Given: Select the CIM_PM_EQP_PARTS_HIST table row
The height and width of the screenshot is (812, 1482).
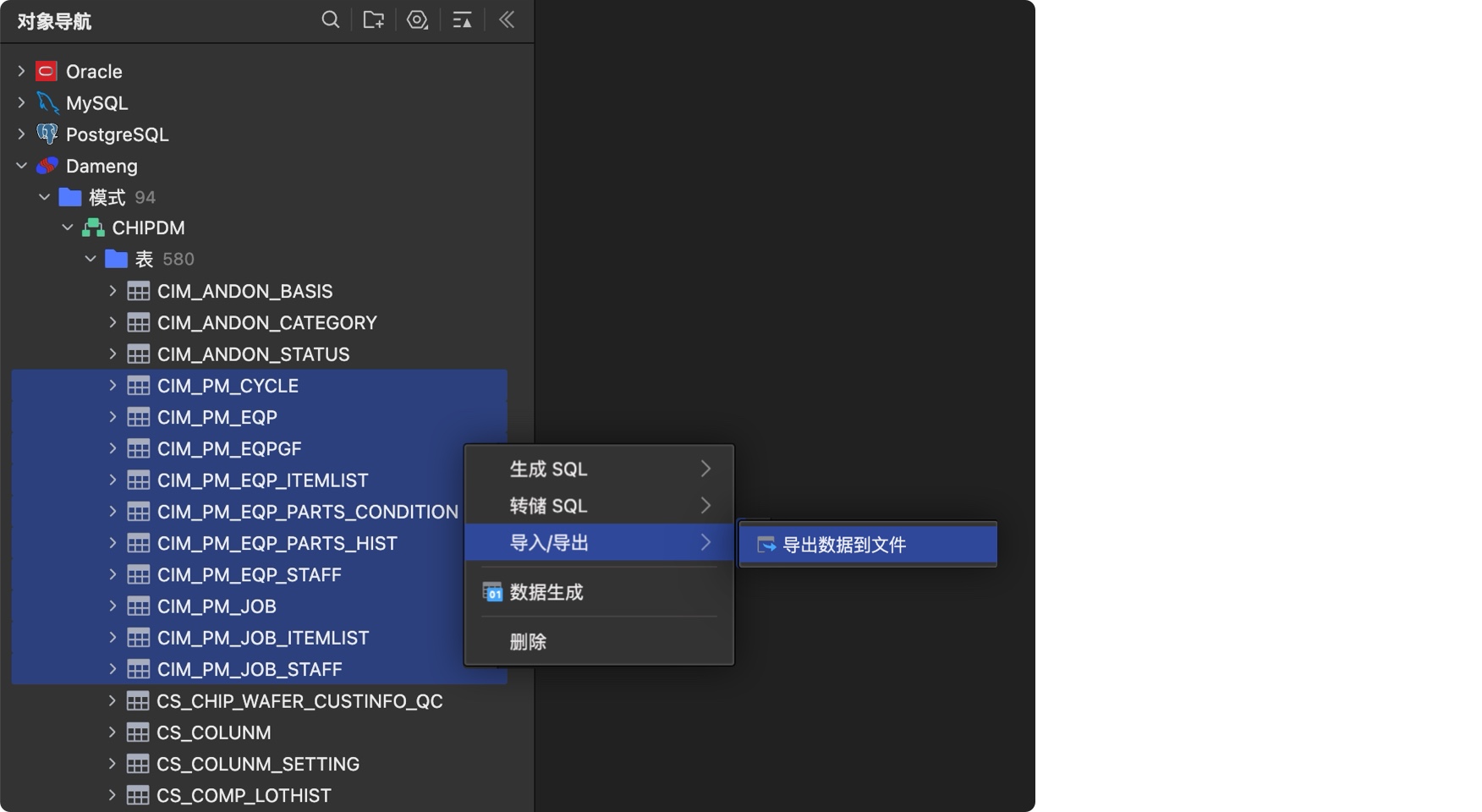Looking at the screenshot, I should tap(259, 543).
